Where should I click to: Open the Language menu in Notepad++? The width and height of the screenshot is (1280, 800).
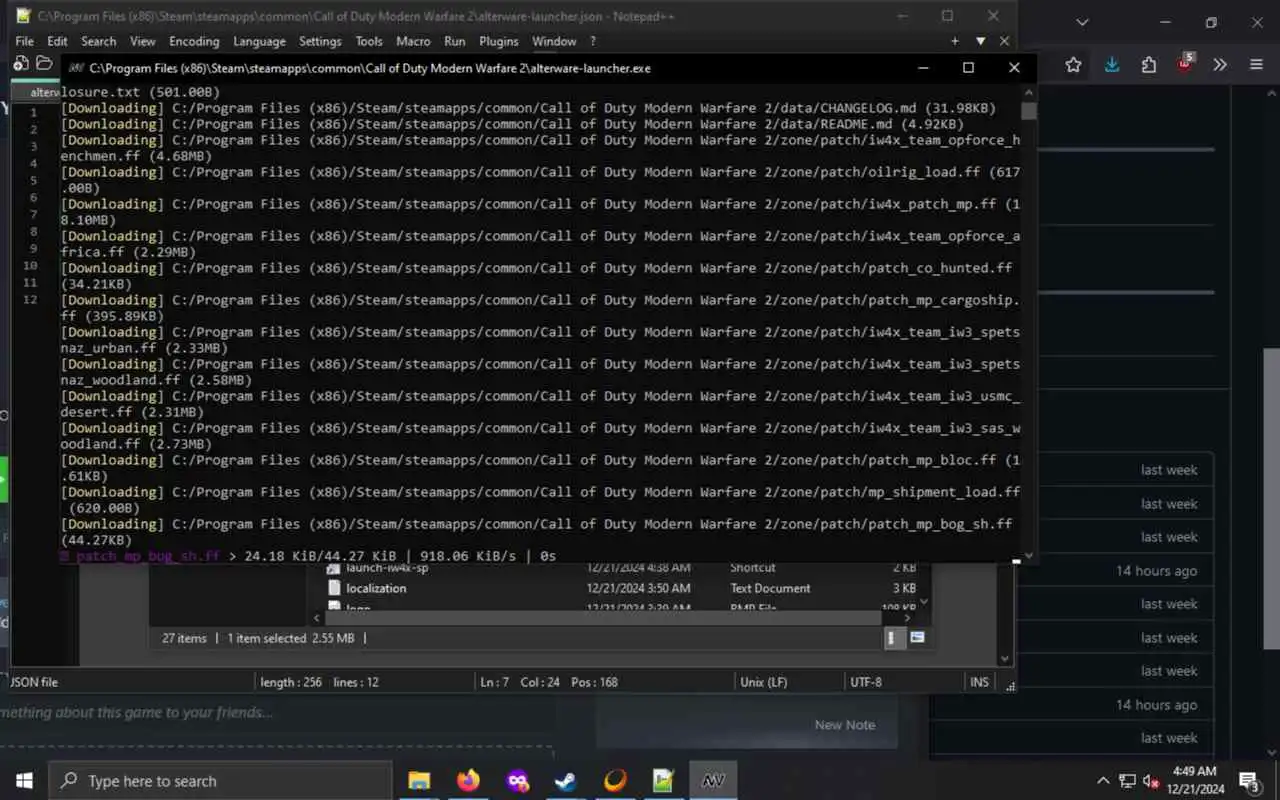(x=259, y=41)
